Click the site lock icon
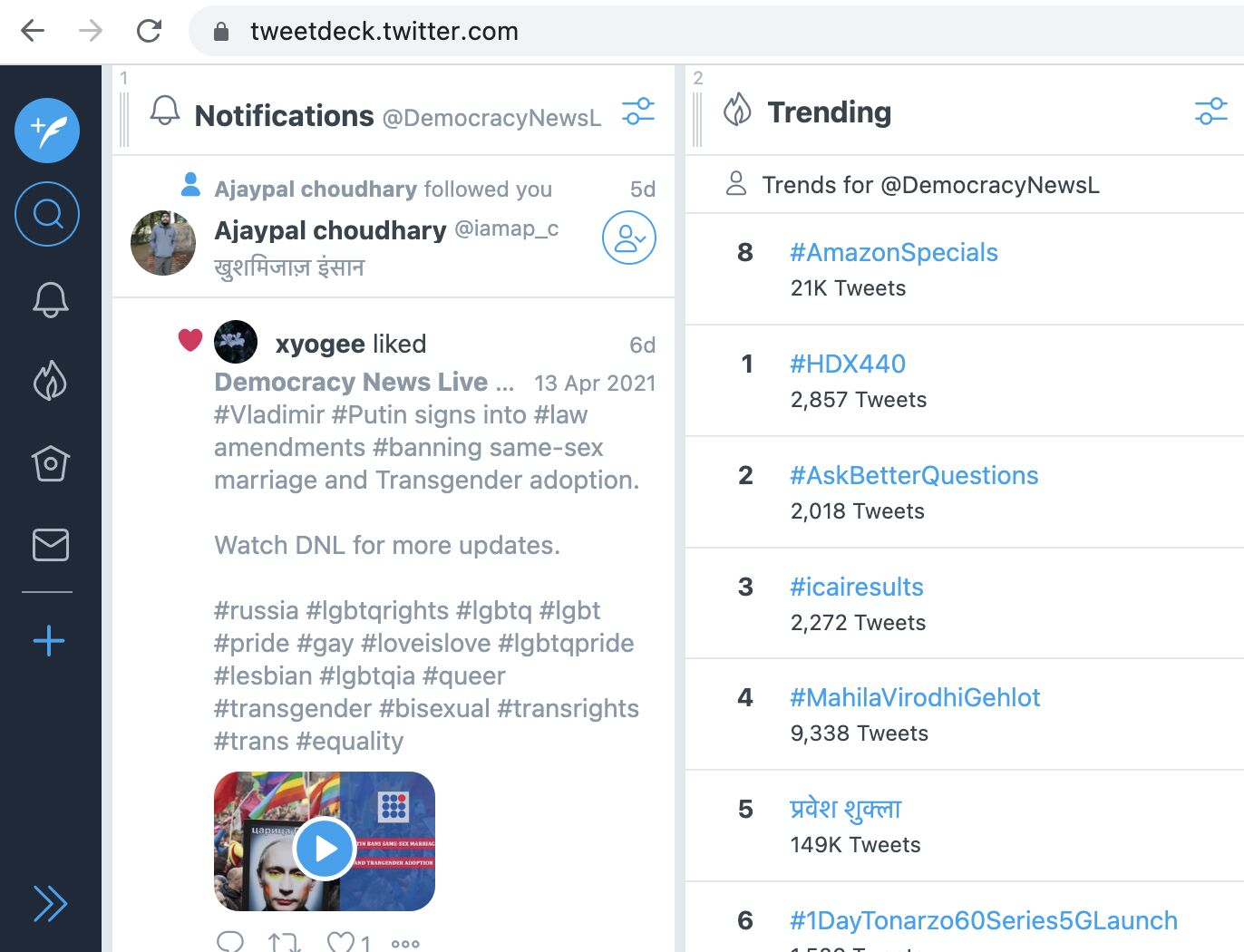The image size is (1244, 952). [220, 32]
